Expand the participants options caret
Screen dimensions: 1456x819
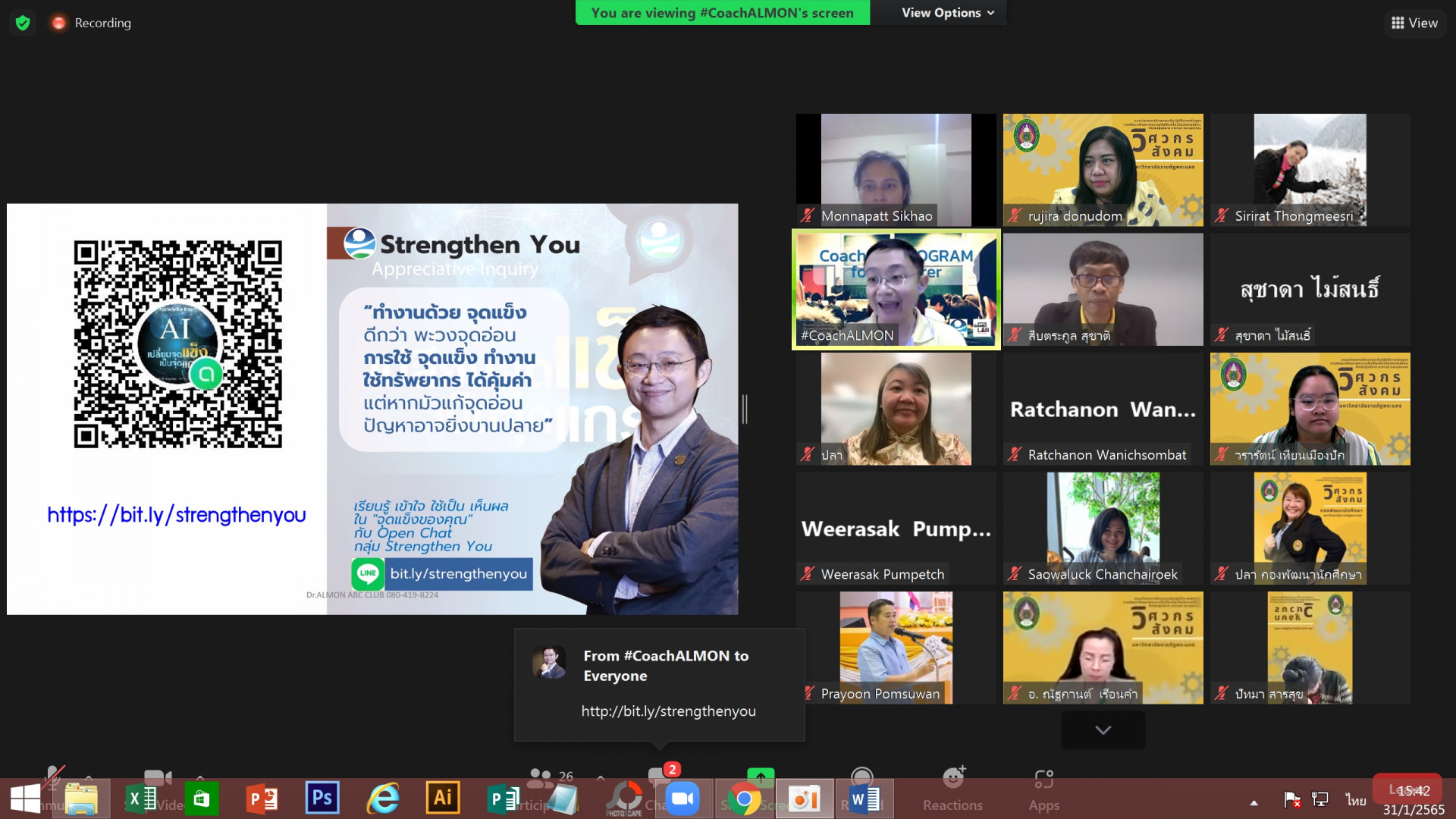coord(601,777)
